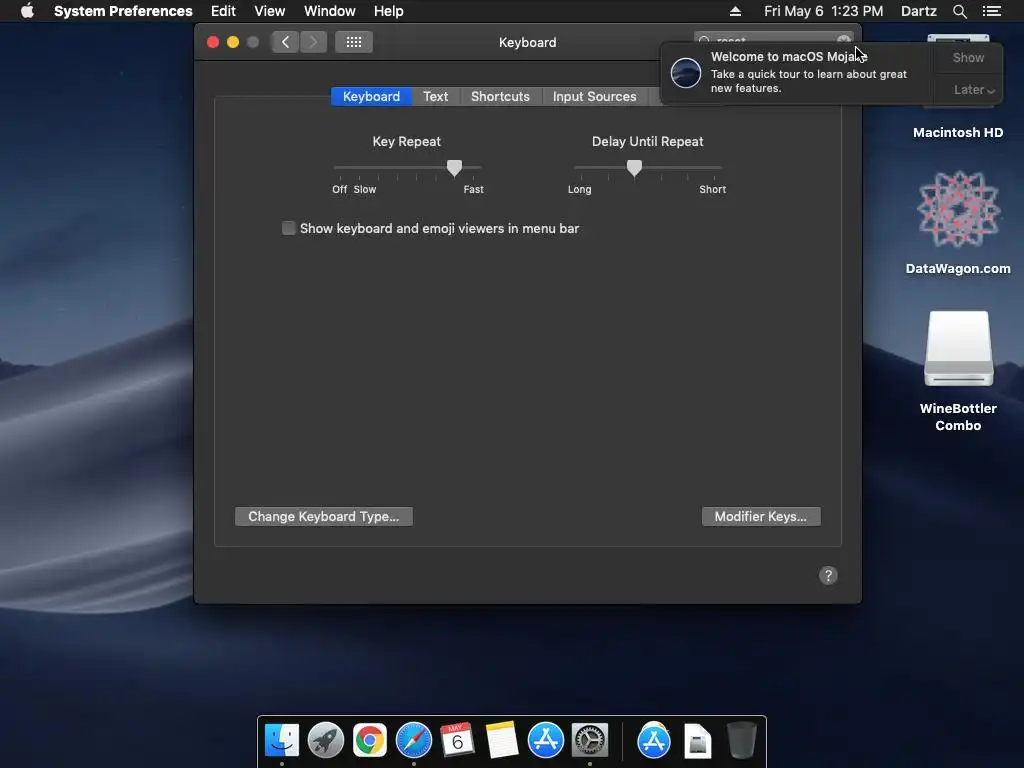Click the date and time in menu bar
Viewport: 1024px width, 768px height.
click(x=824, y=11)
